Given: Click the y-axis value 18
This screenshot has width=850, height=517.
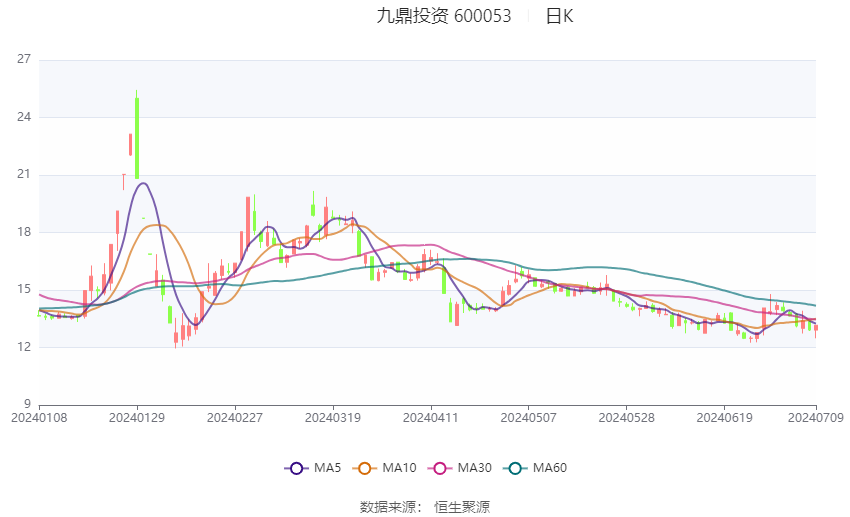Looking at the screenshot, I should pos(24,232).
